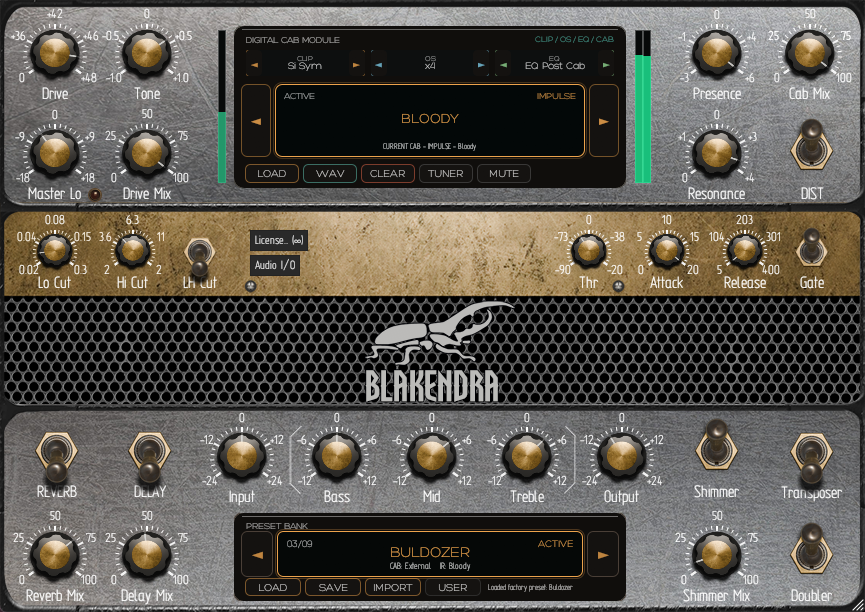Screen dimensions: 865x612
Task: Click the Drive Mix knob
Action: tap(147, 152)
